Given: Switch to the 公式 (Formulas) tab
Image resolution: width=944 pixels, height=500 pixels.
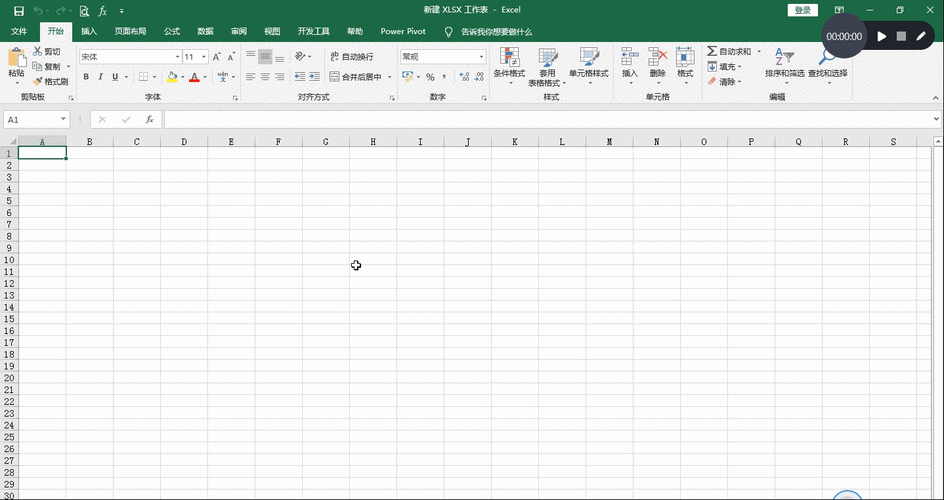Looking at the screenshot, I should tap(172, 31).
